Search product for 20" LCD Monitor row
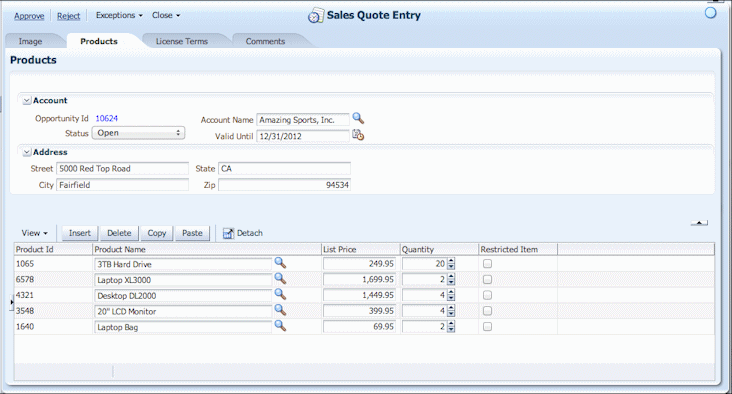732x394 pixels. [x=280, y=310]
